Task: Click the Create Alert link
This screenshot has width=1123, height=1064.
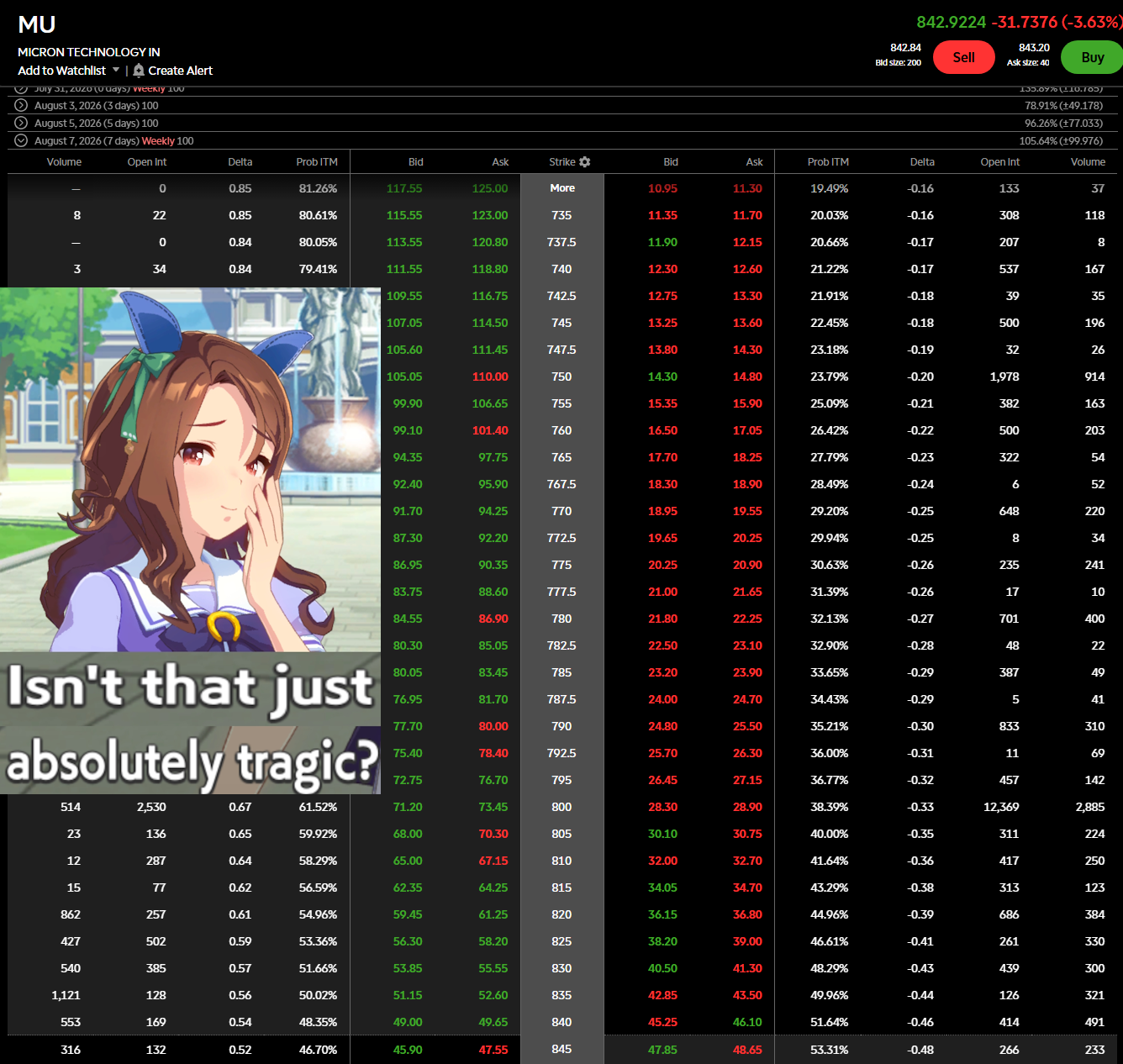Action: (180, 71)
